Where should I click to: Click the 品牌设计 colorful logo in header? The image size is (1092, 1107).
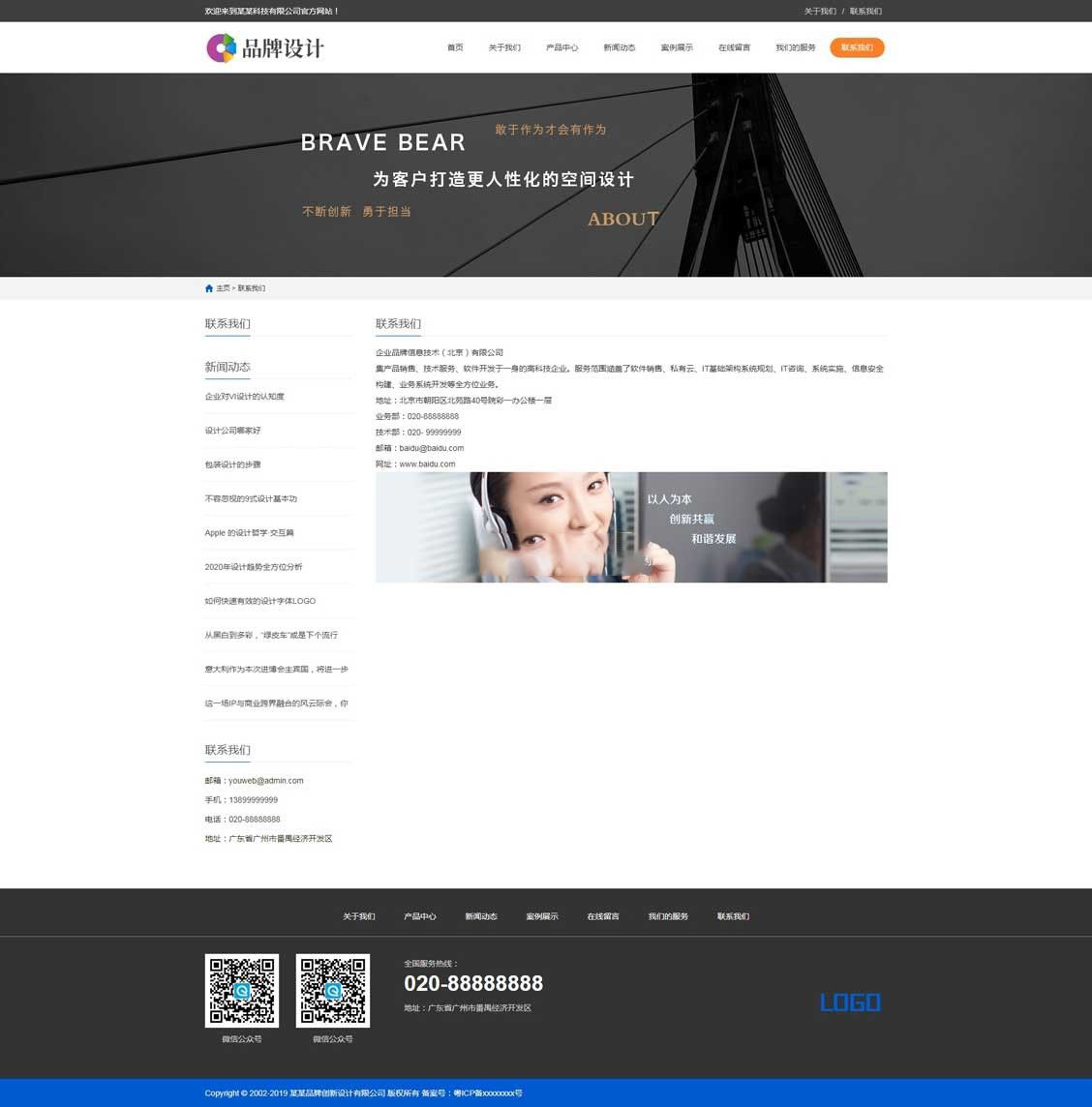(264, 47)
